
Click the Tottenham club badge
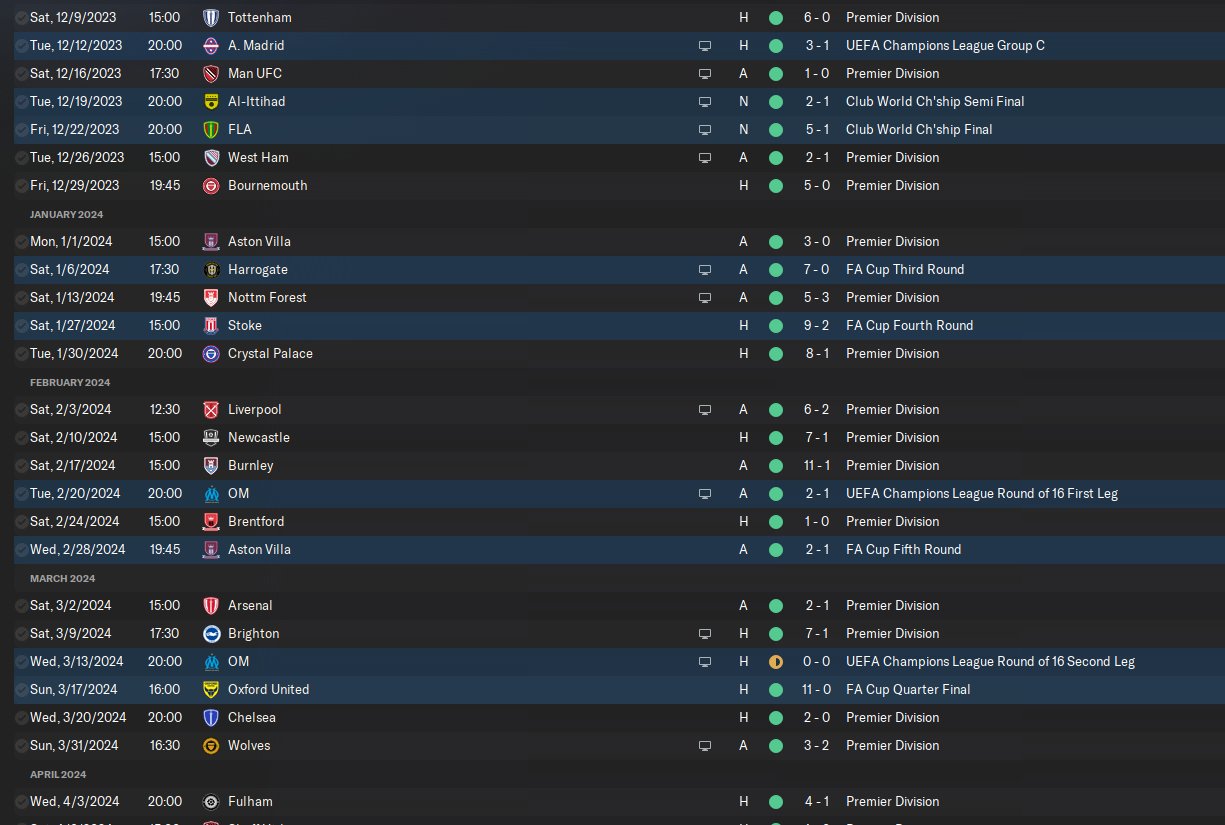point(210,18)
